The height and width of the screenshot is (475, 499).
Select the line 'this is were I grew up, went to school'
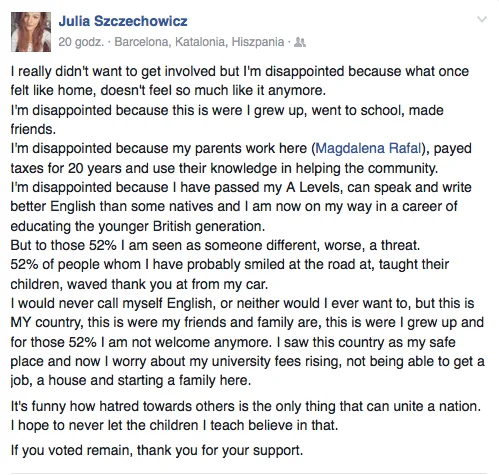[227, 110]
